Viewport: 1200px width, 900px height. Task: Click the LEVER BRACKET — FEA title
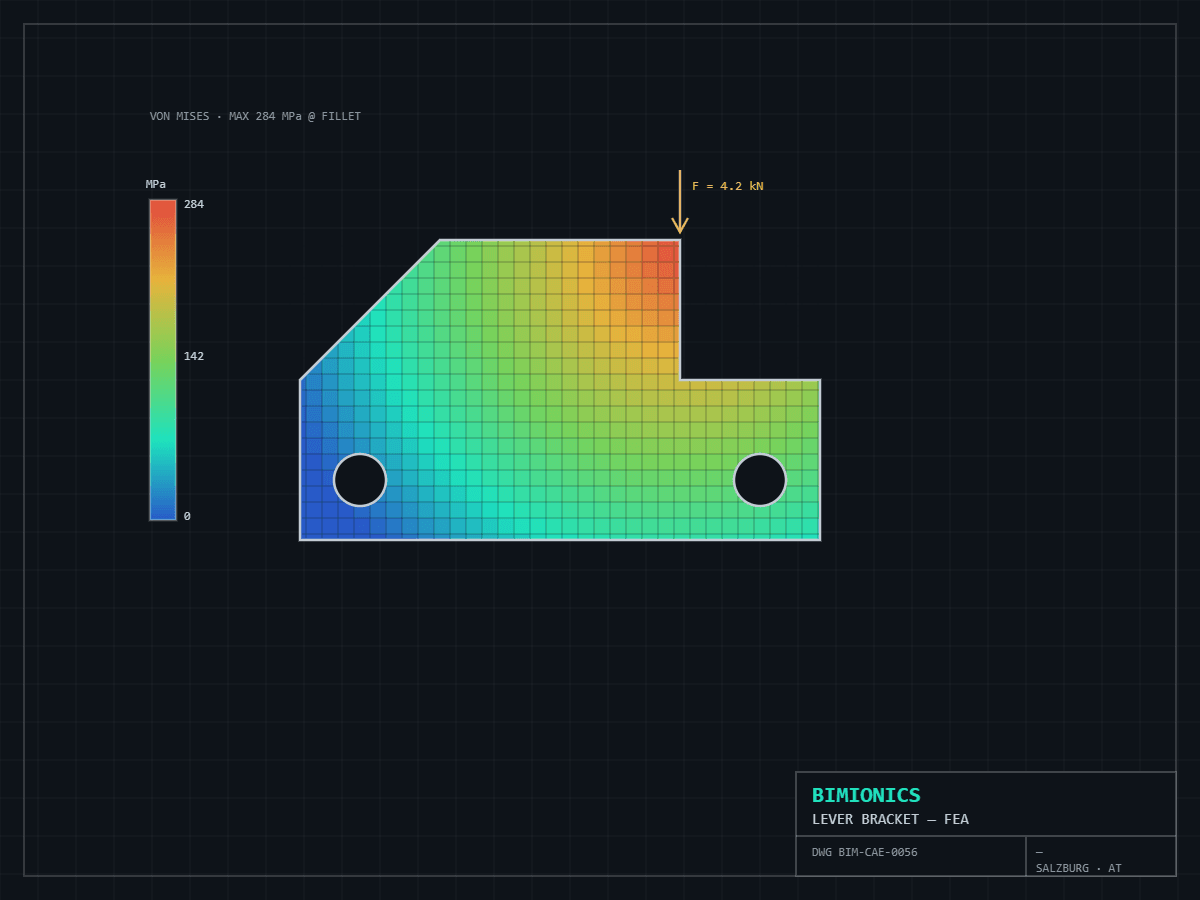click(x=890, y=820)
